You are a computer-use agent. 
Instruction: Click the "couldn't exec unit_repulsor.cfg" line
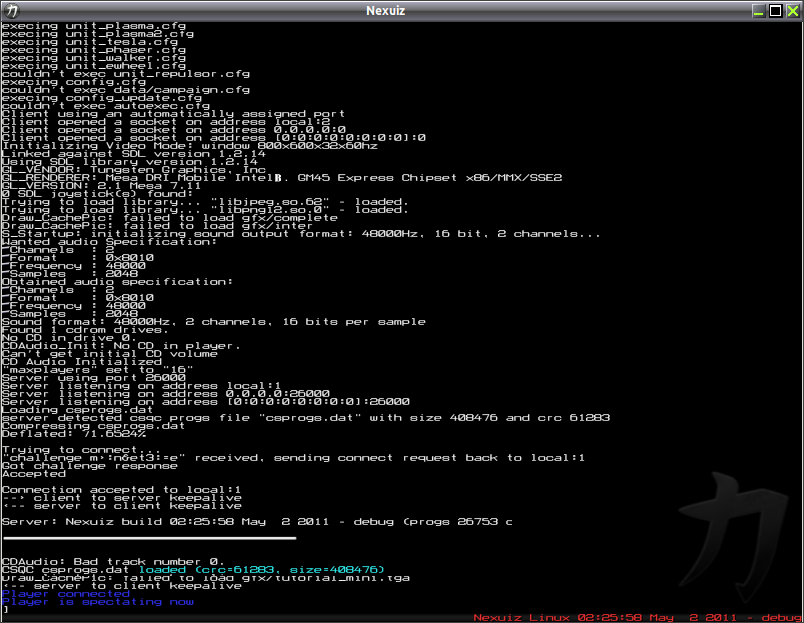(126, 74)
